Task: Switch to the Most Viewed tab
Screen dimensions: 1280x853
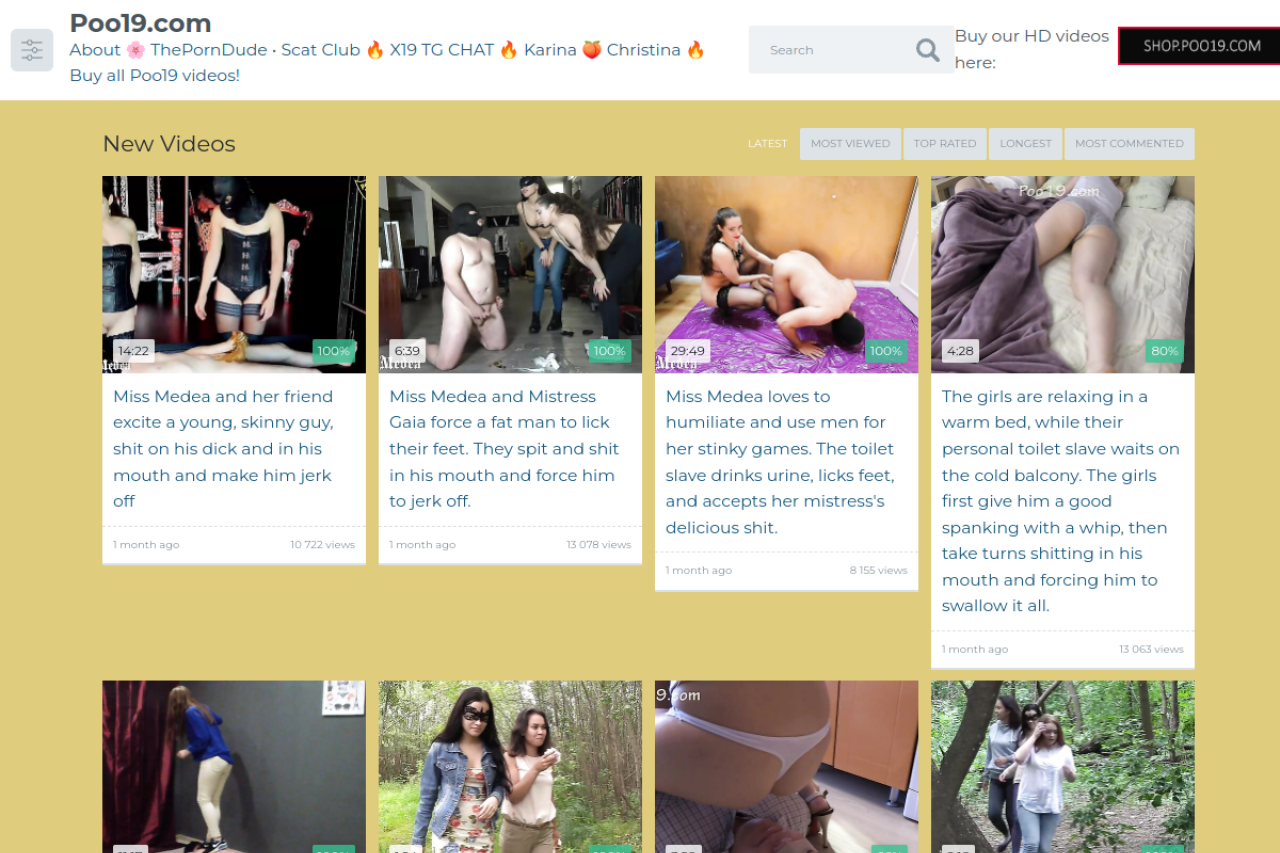Action: pyautogui.click(x=850, y=144)
